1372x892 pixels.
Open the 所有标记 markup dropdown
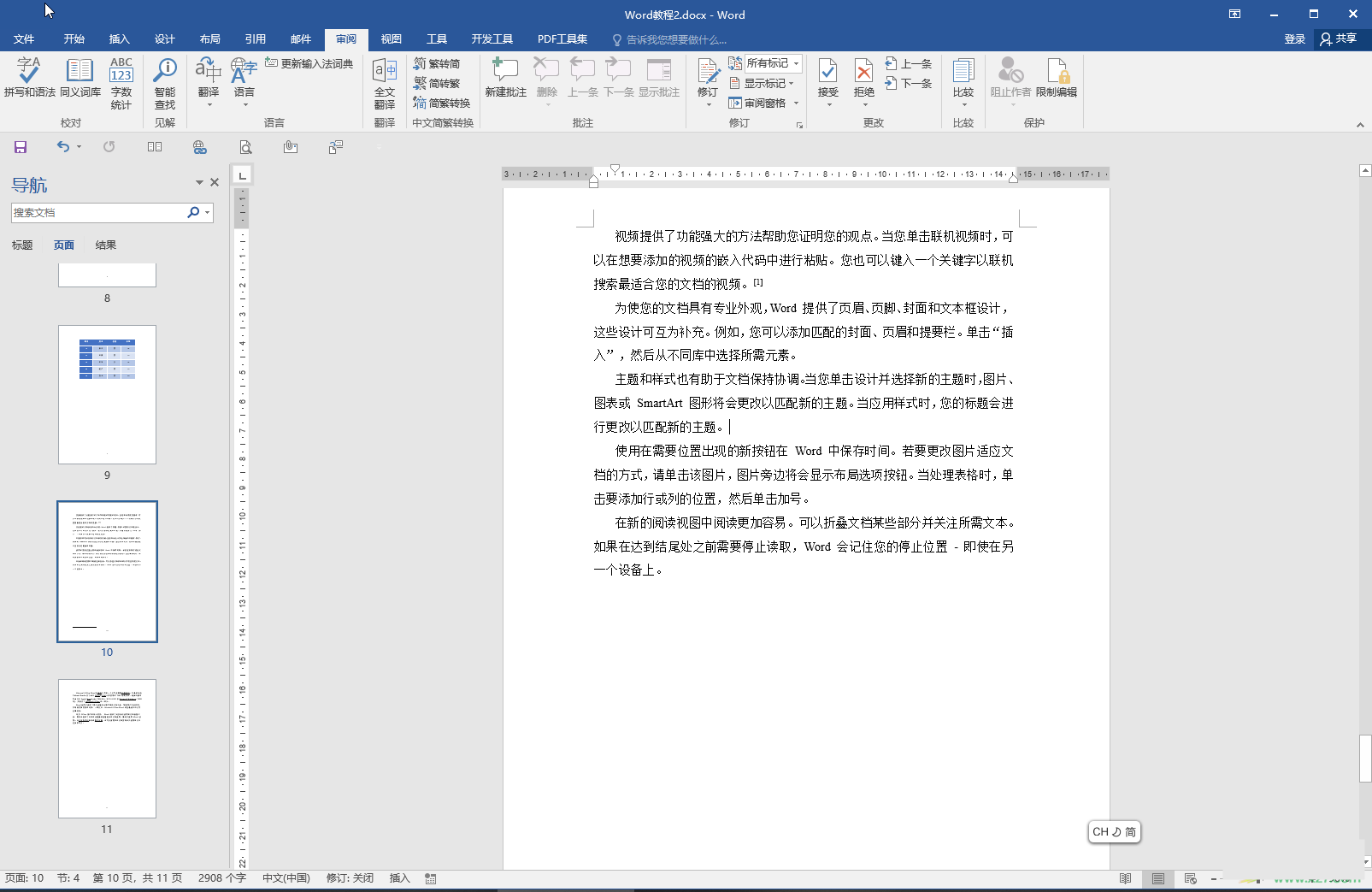pyautogui.click(x=773, y=63)
